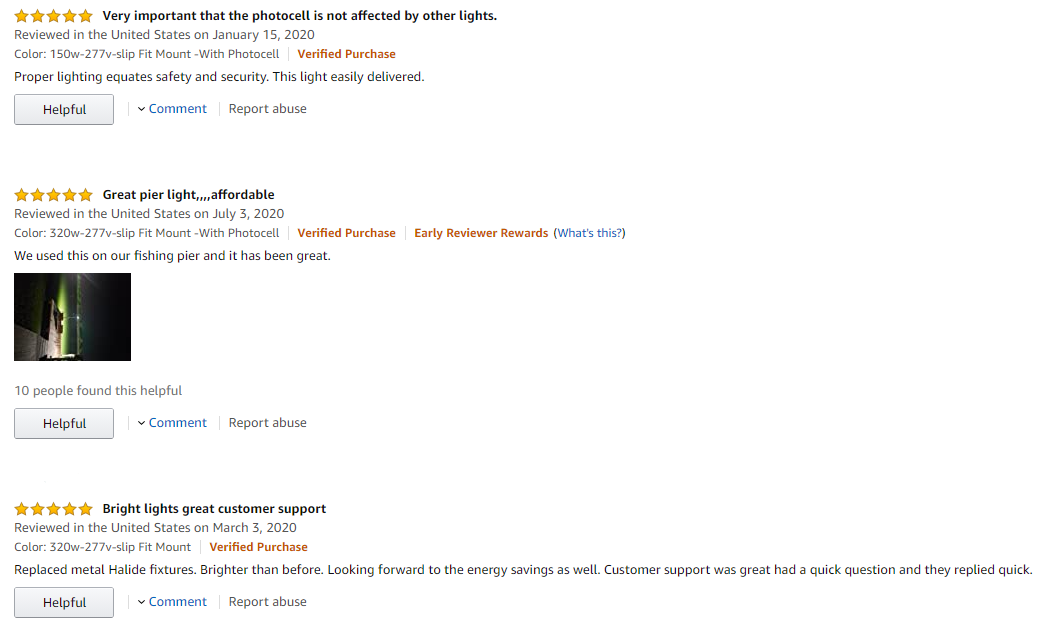Click Verified Purchase on the January review

click(x=346, y=54)
